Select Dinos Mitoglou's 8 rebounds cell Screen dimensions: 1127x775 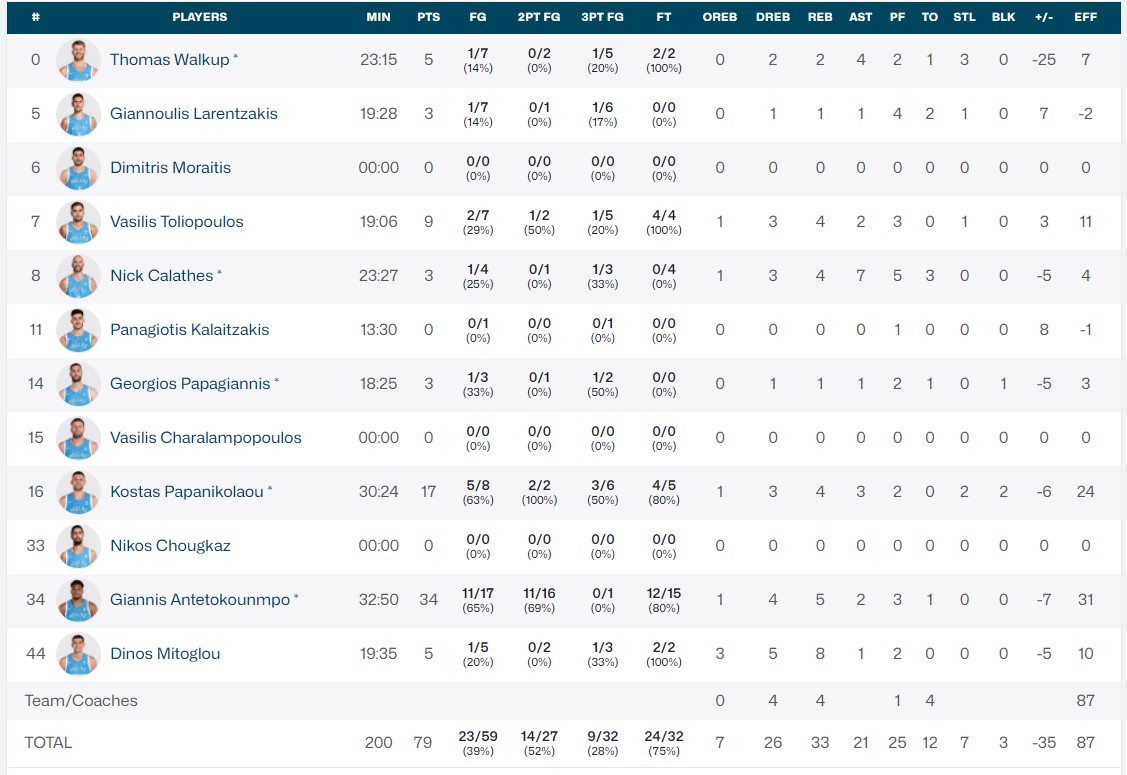click(x=820, y=654)
